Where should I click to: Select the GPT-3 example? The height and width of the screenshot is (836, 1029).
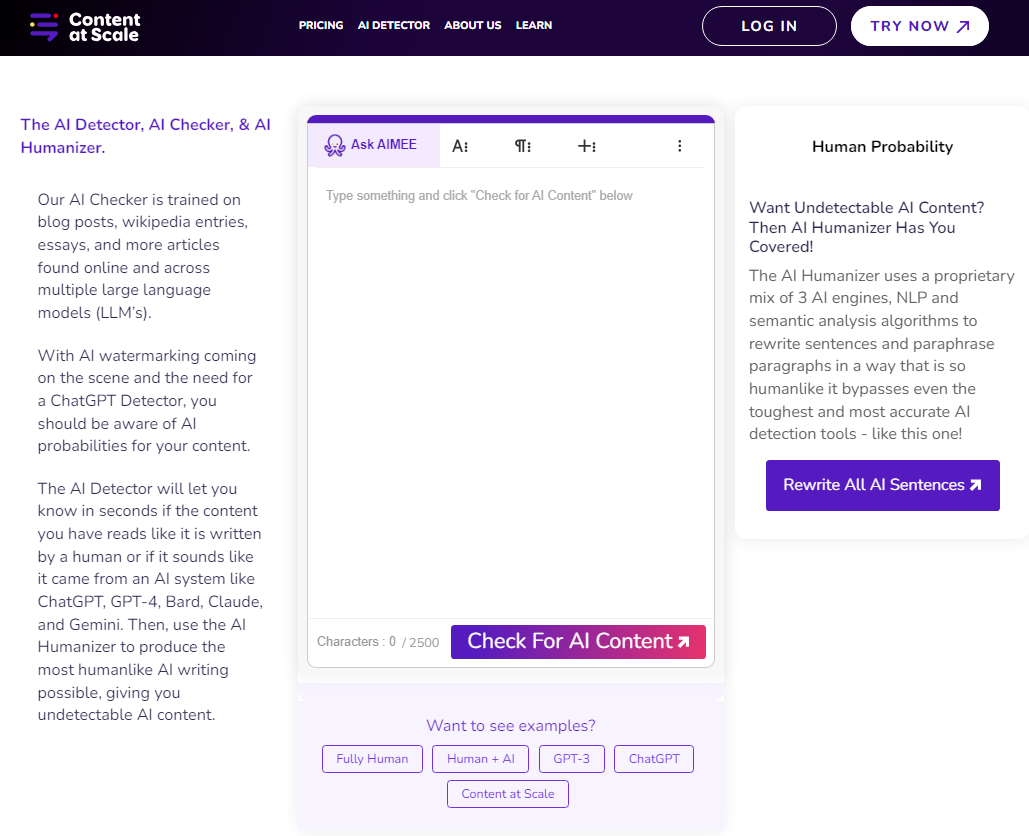coord(571,758)
